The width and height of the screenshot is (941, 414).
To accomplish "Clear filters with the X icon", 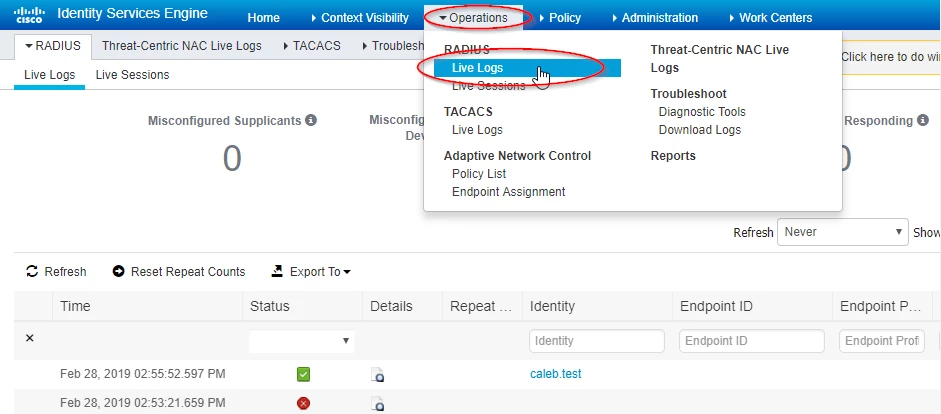I will tap(29, 338).
